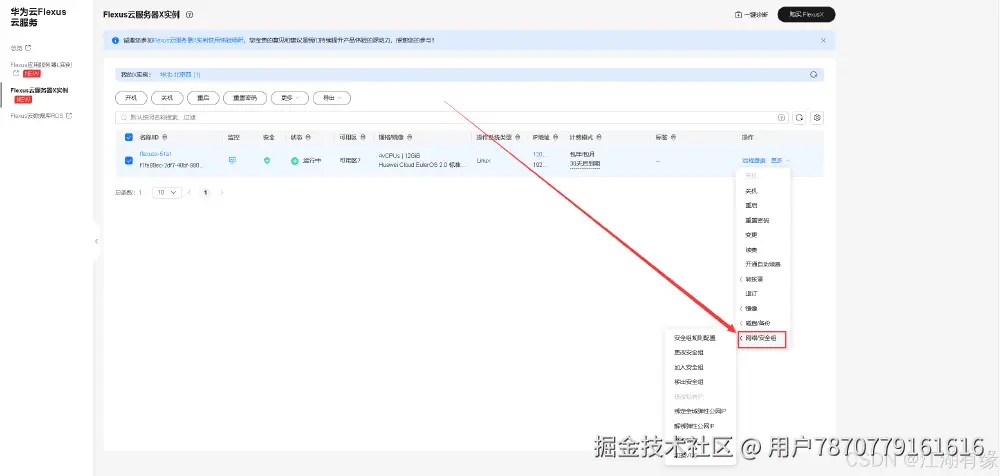Click external-link icon next to 总览

28,48
